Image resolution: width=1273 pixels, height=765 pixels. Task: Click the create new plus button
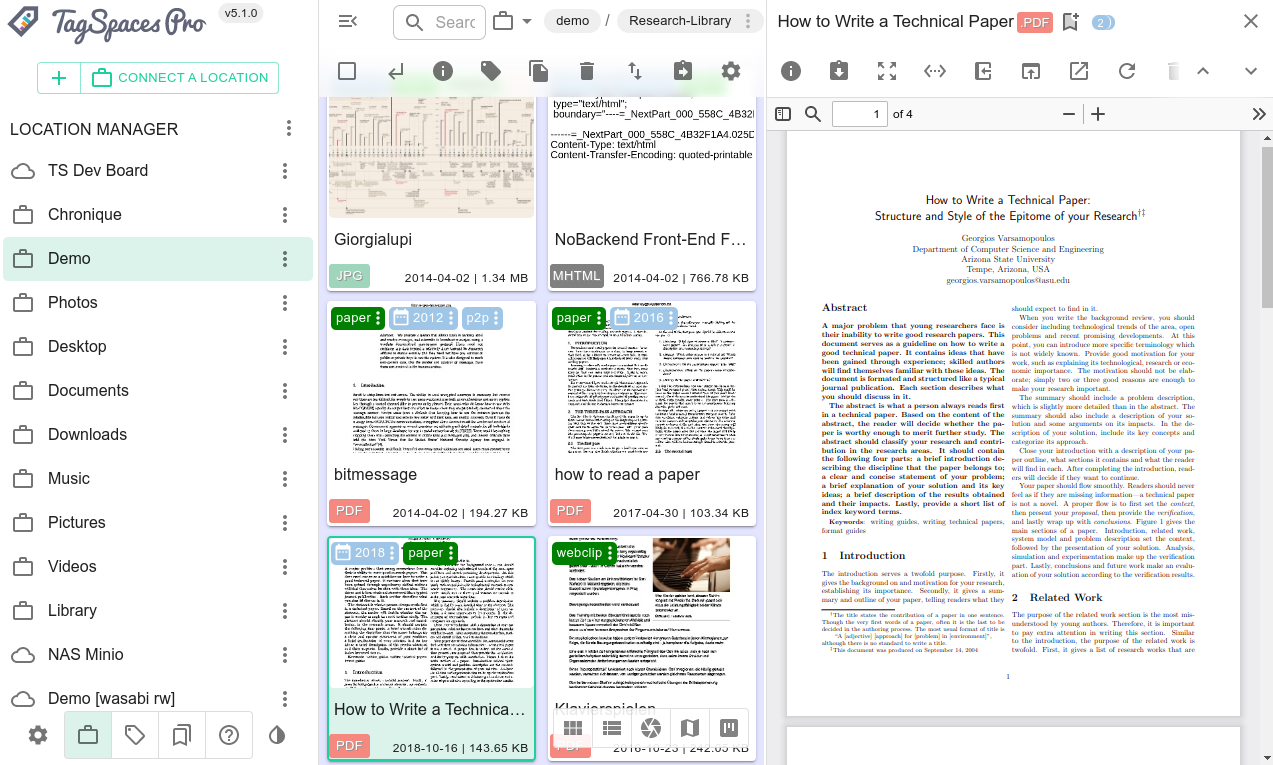[59, 78]
